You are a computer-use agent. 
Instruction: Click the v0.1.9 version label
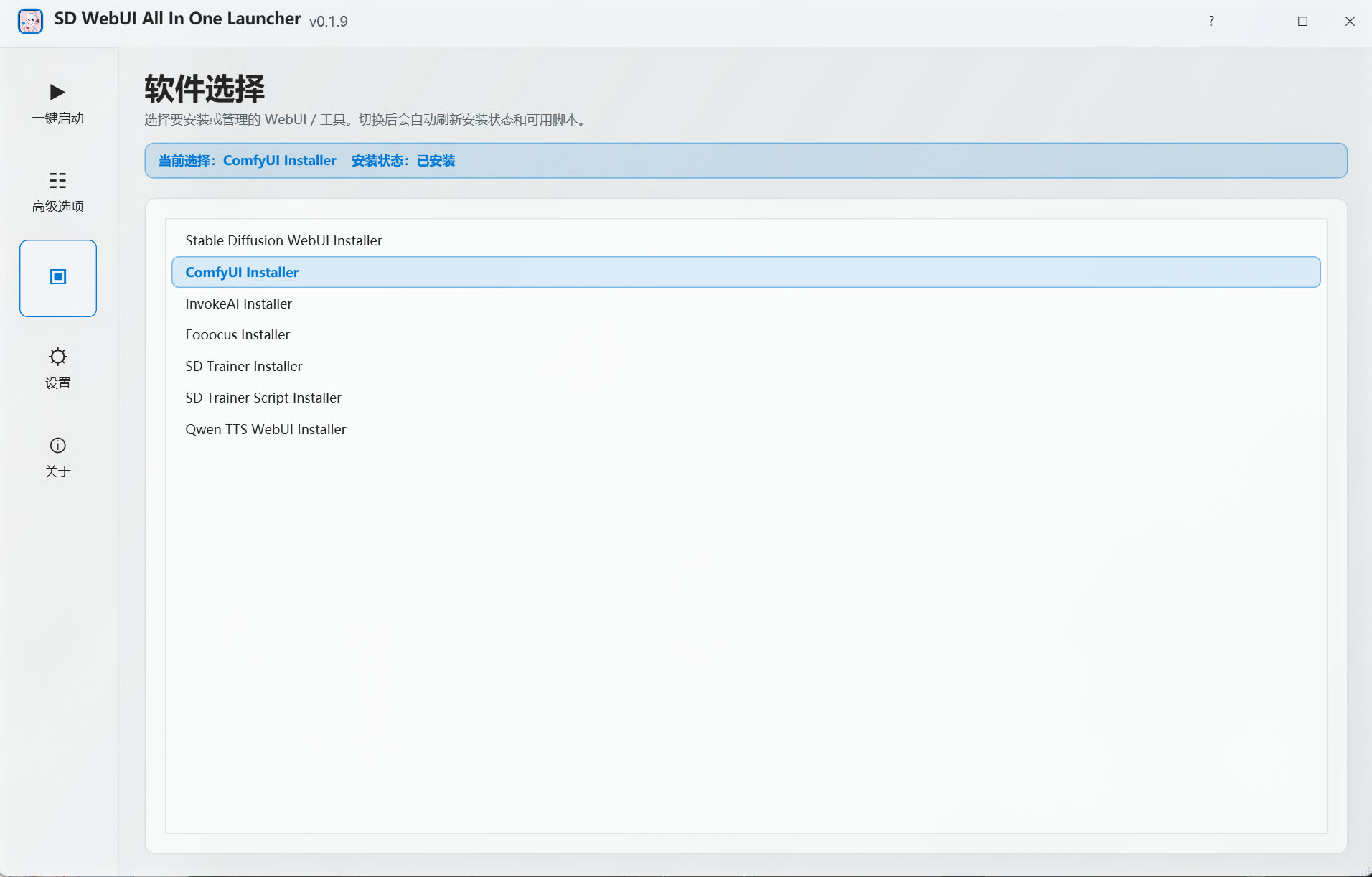tap(329, 22)
